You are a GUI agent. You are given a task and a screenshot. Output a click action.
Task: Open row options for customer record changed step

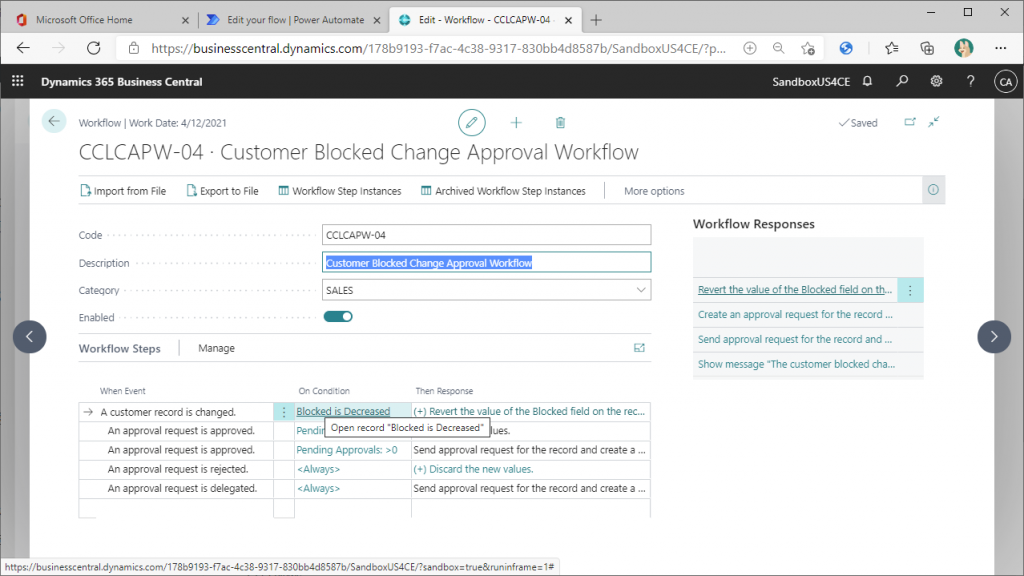(283, 412)
